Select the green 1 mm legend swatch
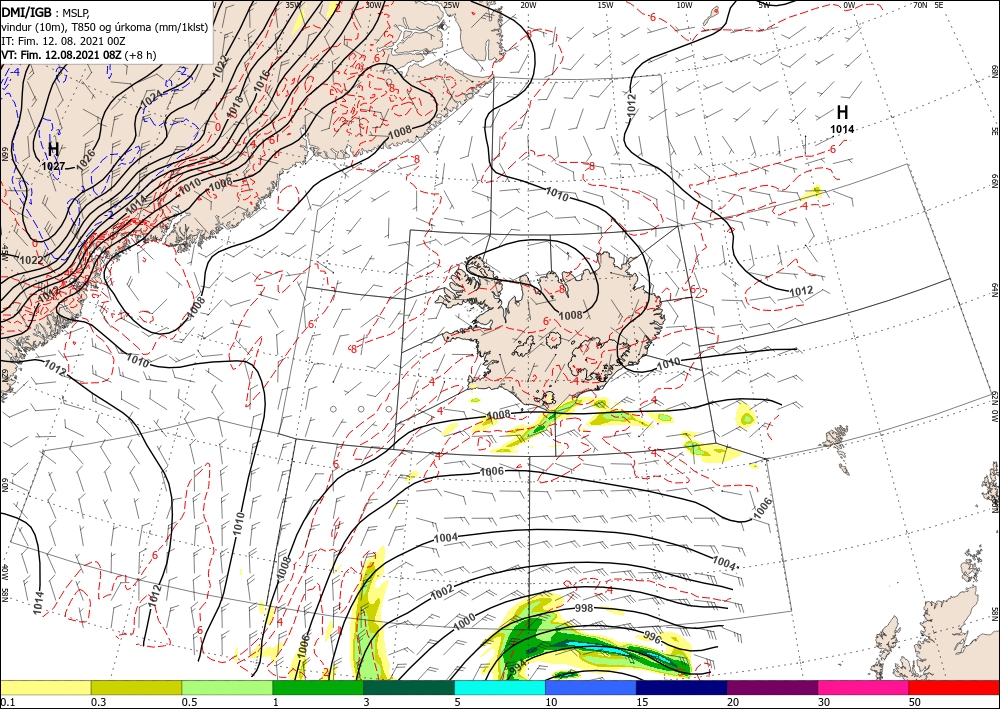 point(318,687)
